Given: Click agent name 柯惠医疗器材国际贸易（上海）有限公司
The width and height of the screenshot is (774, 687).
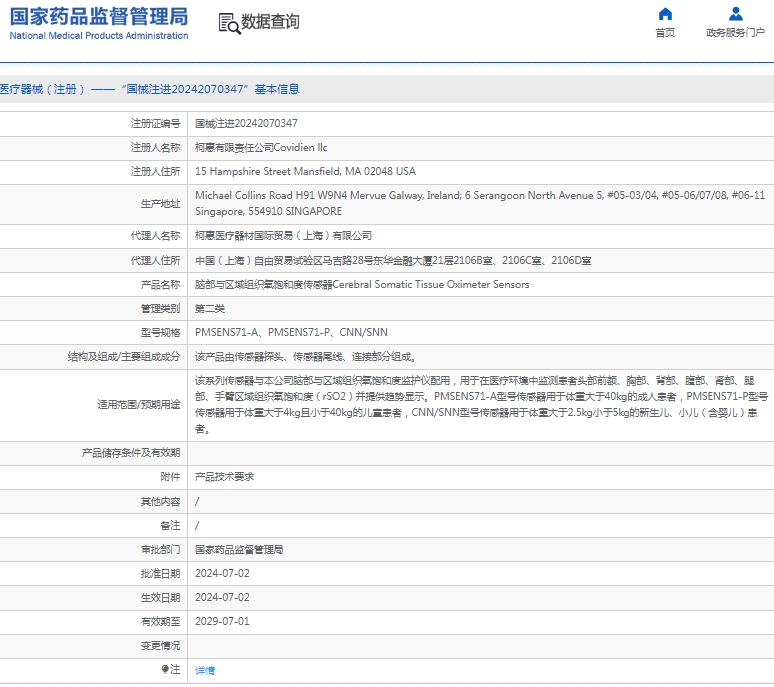Looking at the screenshot, I should pyautogui.click(x=283, y=236).
